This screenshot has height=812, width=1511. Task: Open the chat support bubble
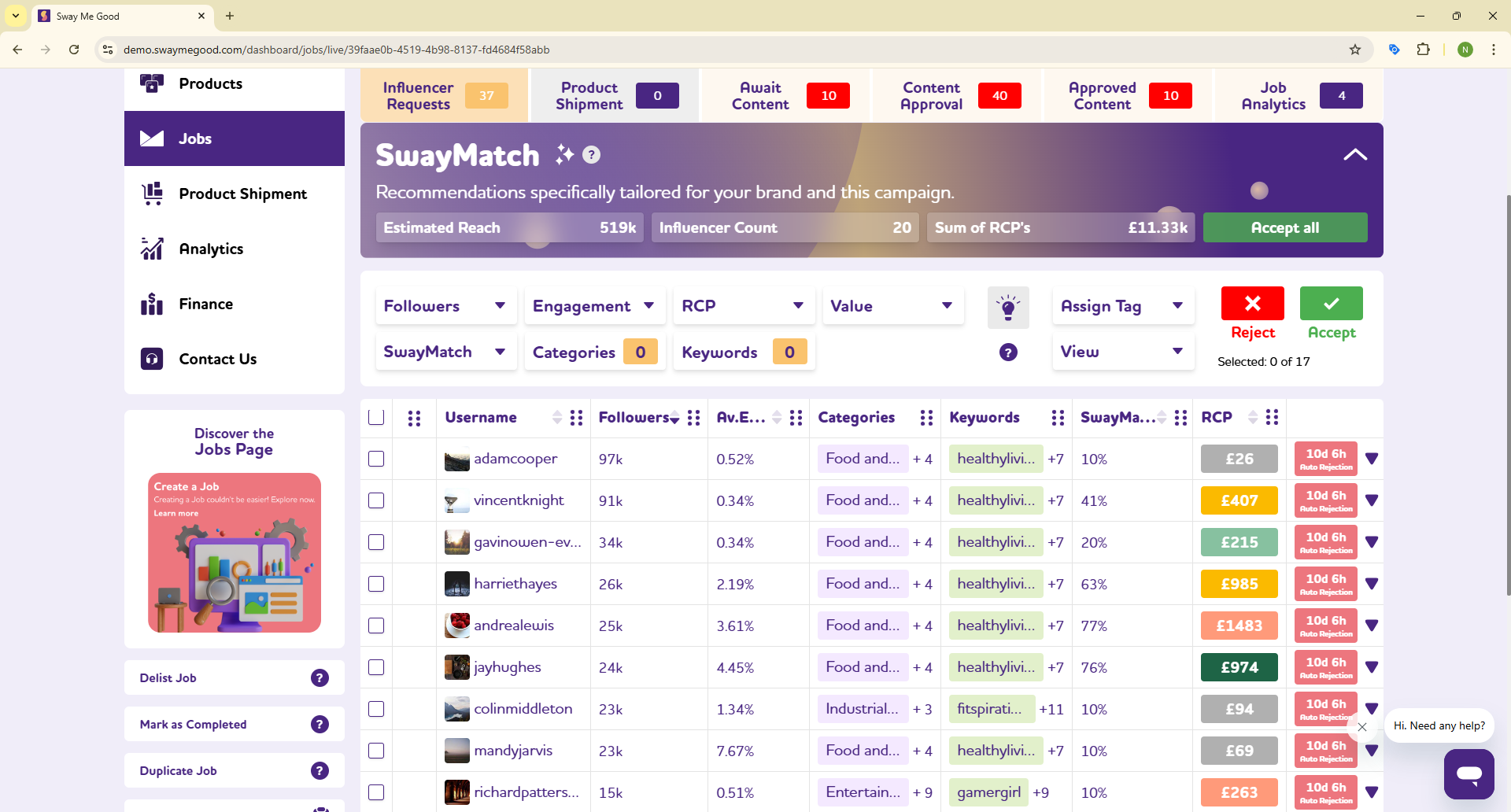(x=1469, y=774)
